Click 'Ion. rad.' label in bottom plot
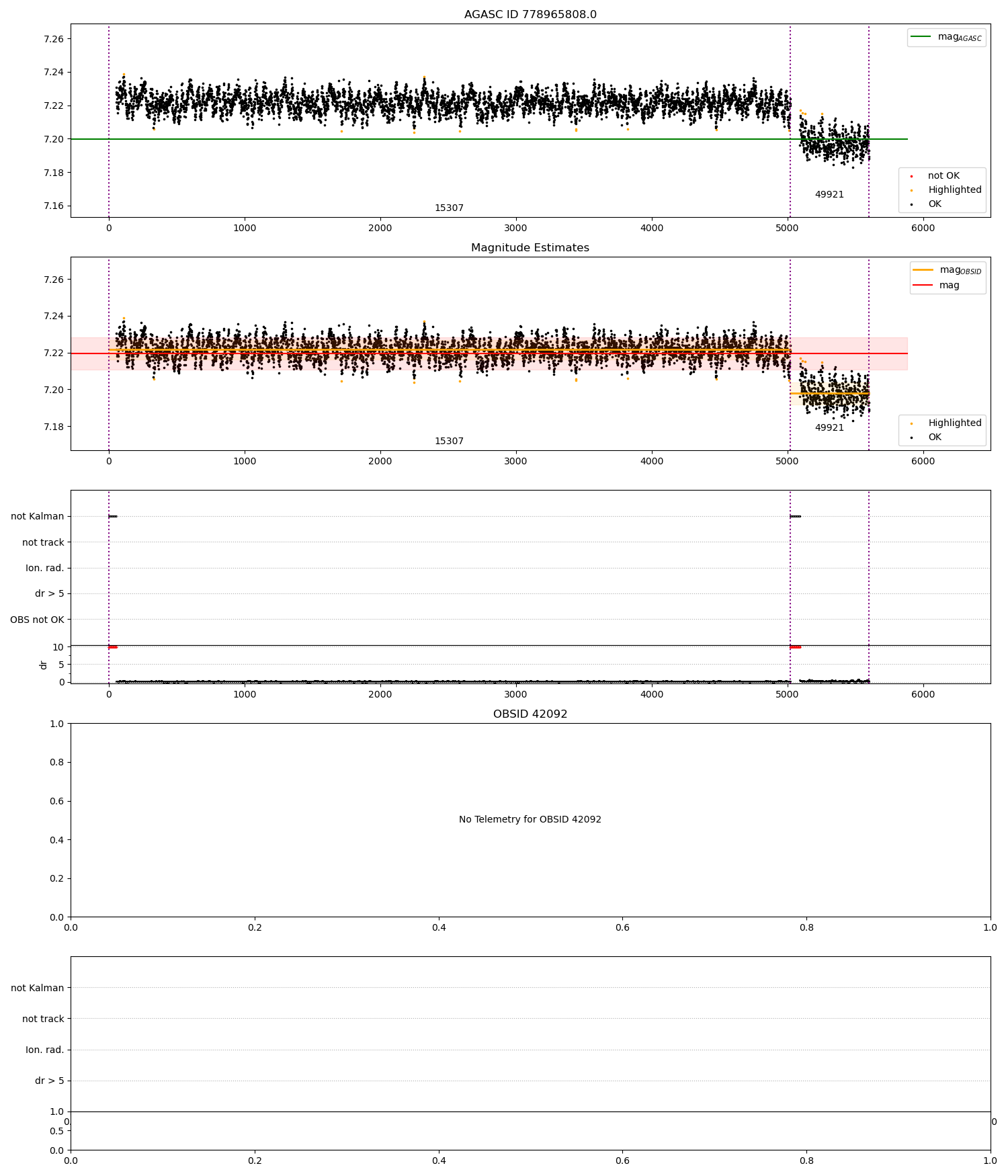Viewport: 1008px width, 1176px height. tap(45, 1050)
